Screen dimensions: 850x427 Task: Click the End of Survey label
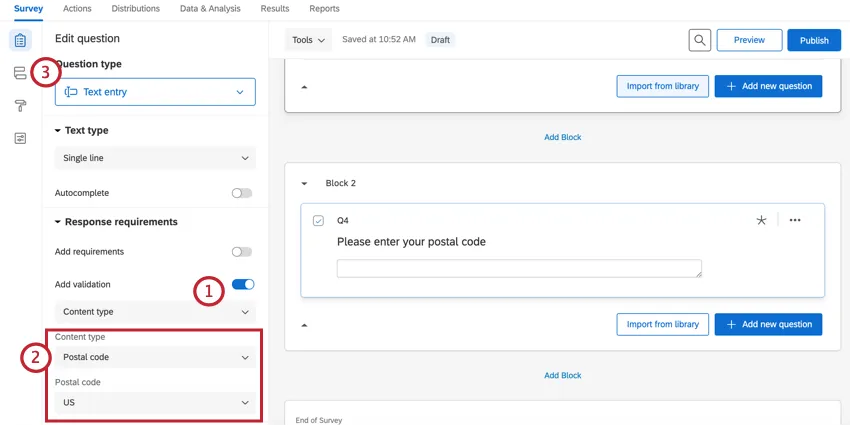click(x=319, y=420)
